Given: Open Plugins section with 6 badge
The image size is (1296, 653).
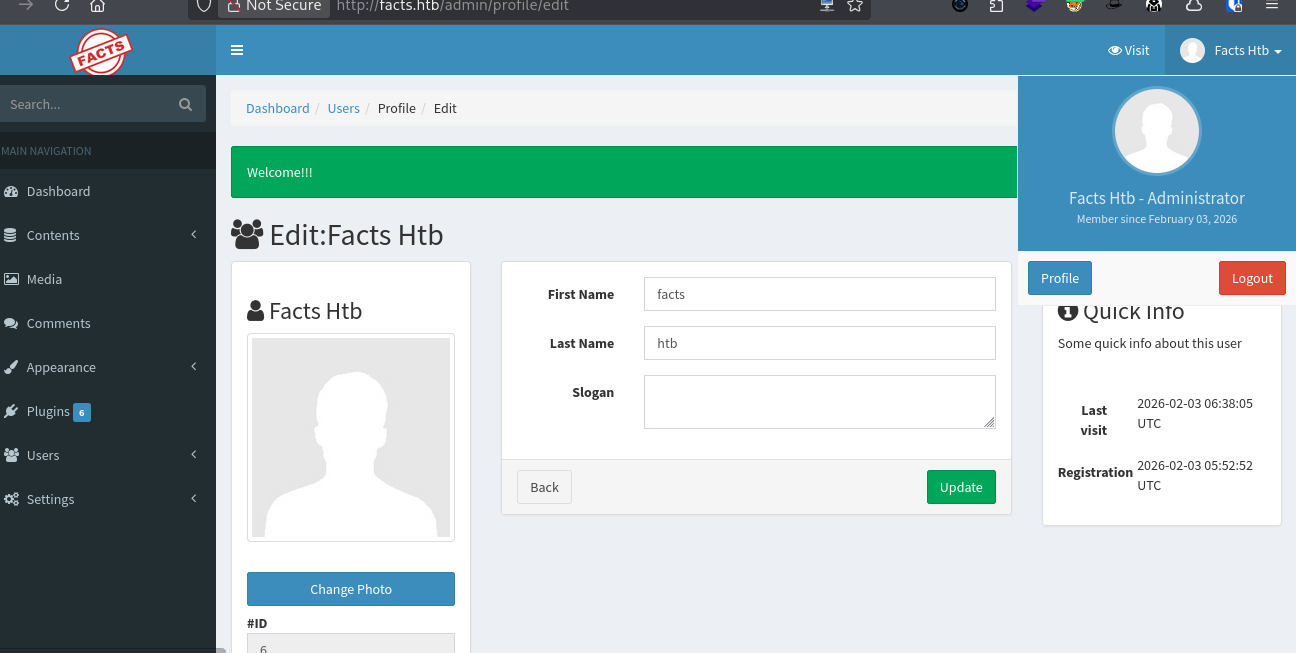Looking at the screenshot, I should (x=48, y=411).
